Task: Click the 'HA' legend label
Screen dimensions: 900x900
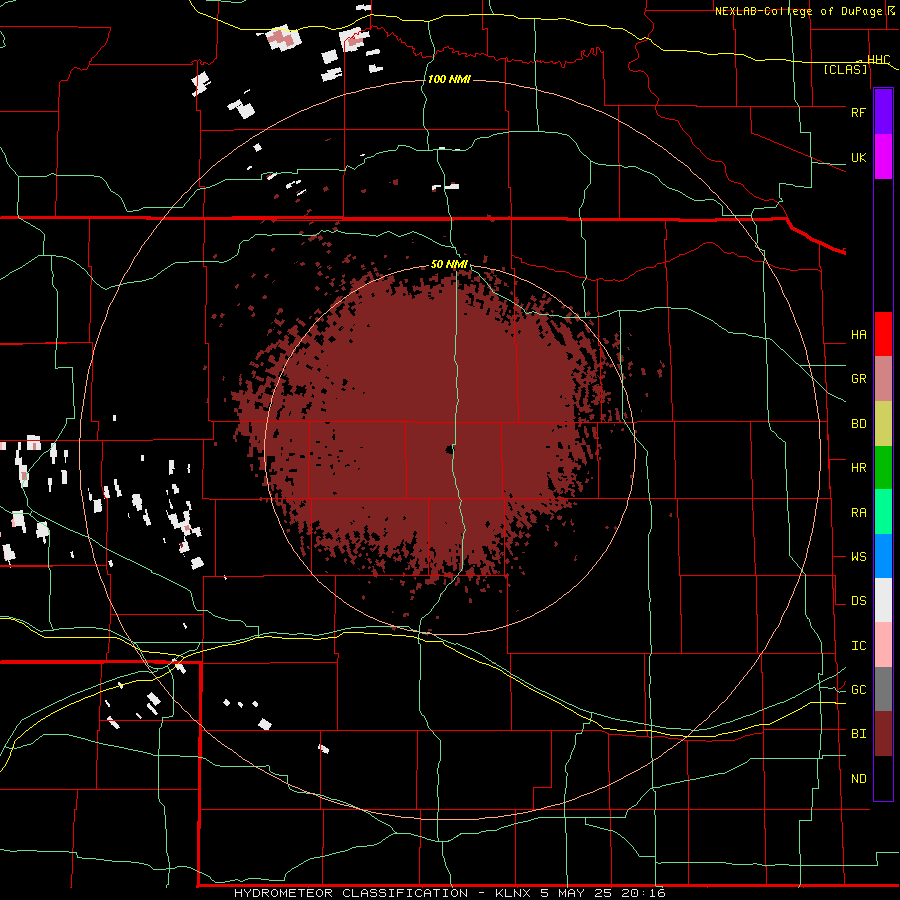Action: (x=858, y=335)
